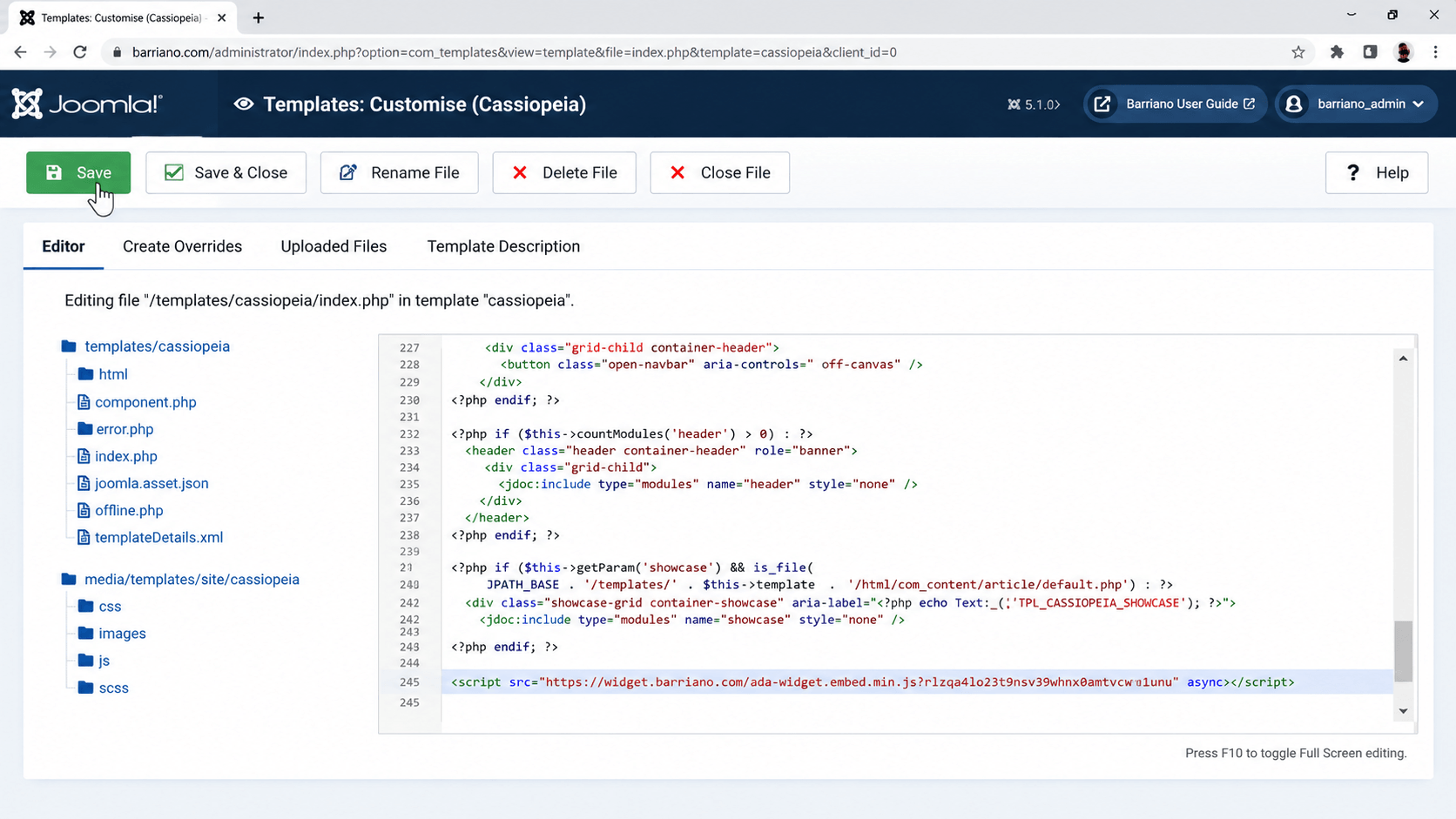Click file icon next to templateDetails.xml

[84, 537]
